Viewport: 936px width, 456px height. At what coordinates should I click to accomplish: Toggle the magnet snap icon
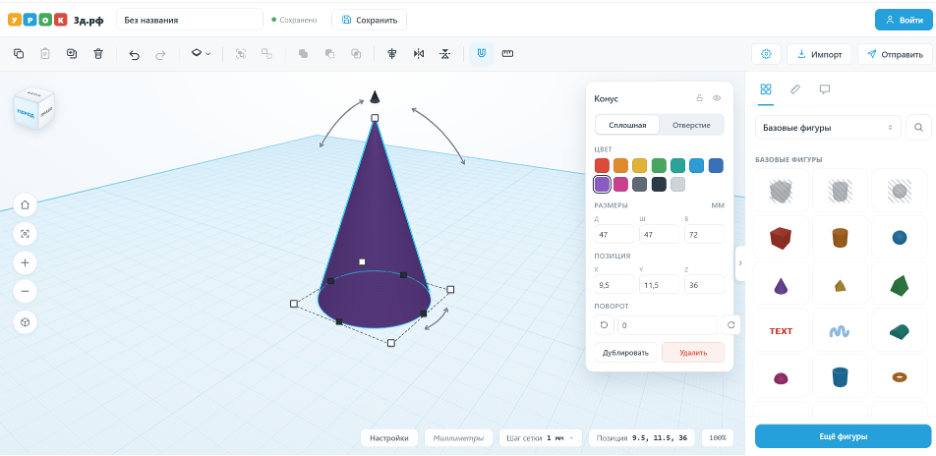click(x=481, y=54)
